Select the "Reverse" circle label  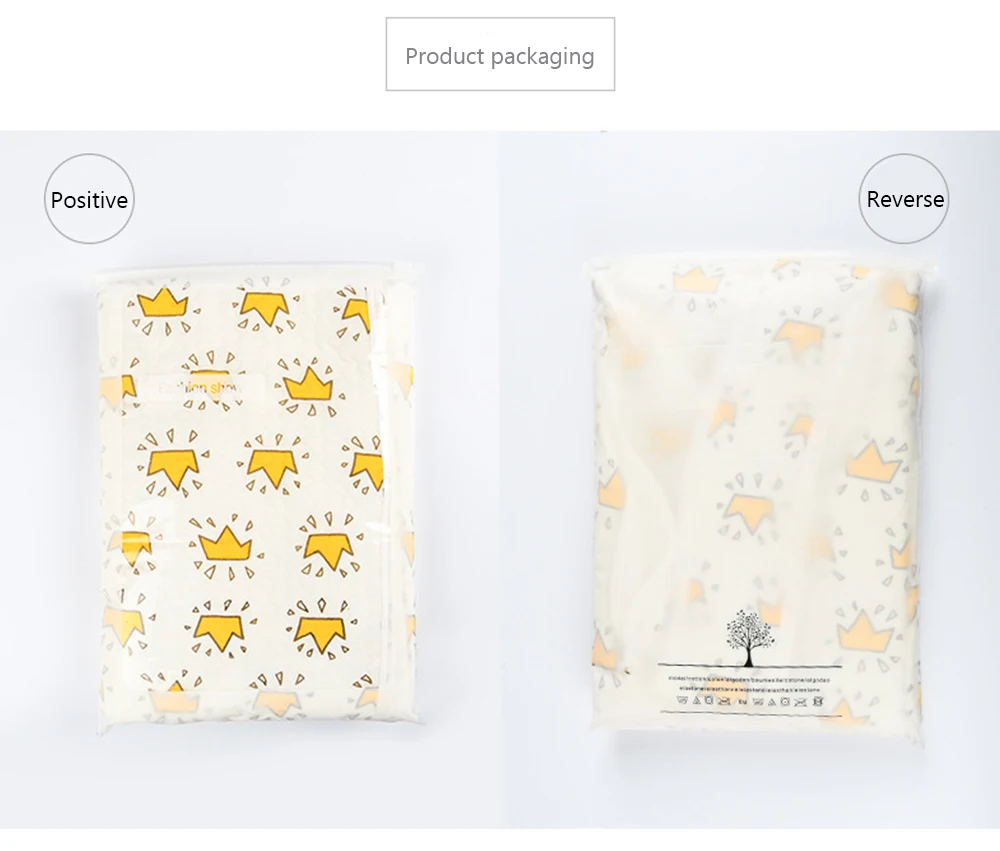(904, 198)
